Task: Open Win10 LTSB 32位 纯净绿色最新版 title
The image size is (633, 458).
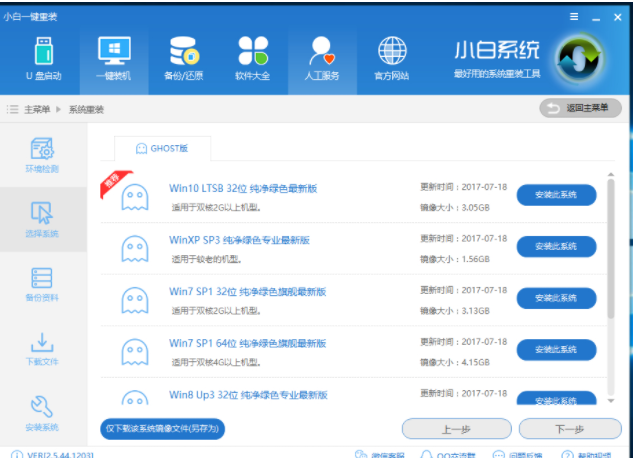Action: (x=243, y=188)
